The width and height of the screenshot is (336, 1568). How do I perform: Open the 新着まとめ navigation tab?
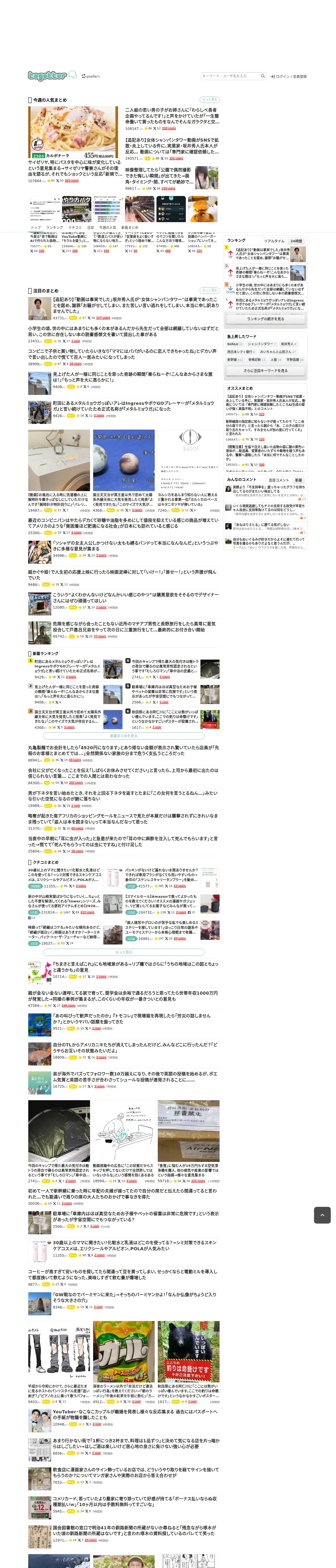tap(130, 228)
